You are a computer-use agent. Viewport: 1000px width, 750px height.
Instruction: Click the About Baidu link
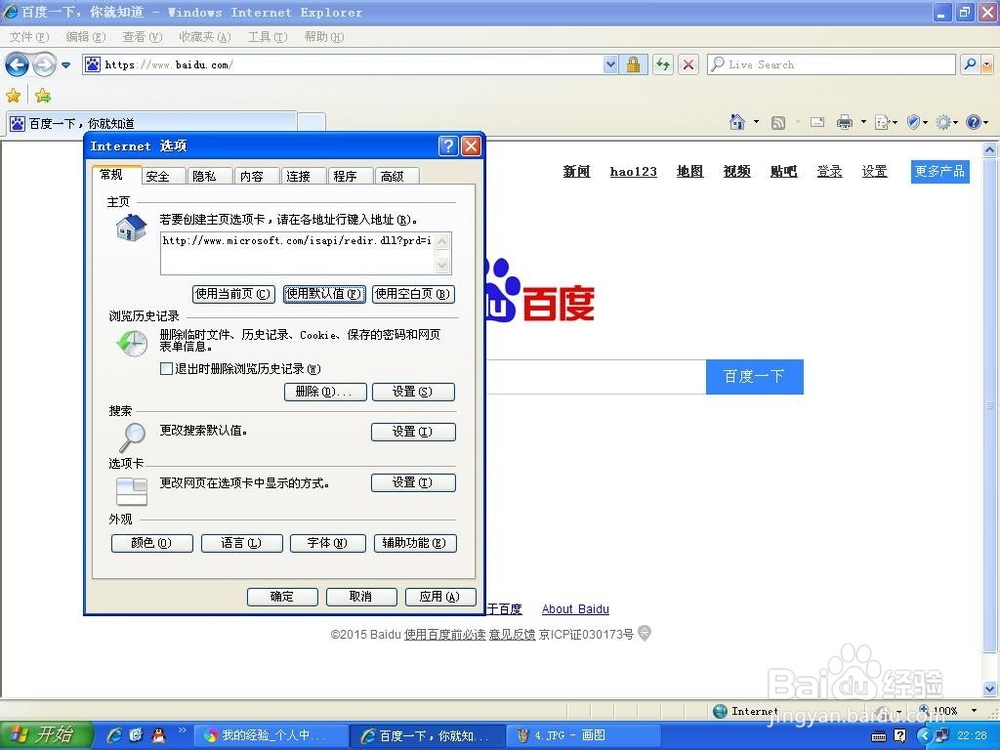coord(575,609)
